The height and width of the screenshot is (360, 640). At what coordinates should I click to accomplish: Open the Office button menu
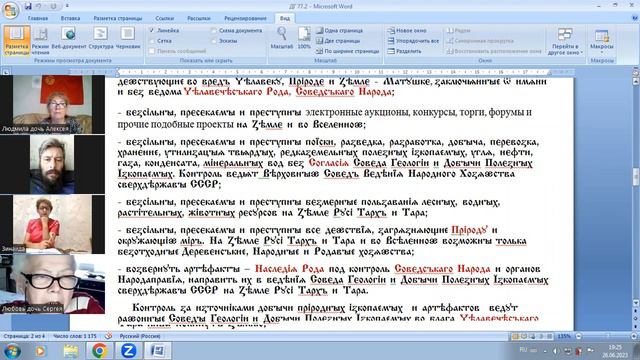click(10, 10)
